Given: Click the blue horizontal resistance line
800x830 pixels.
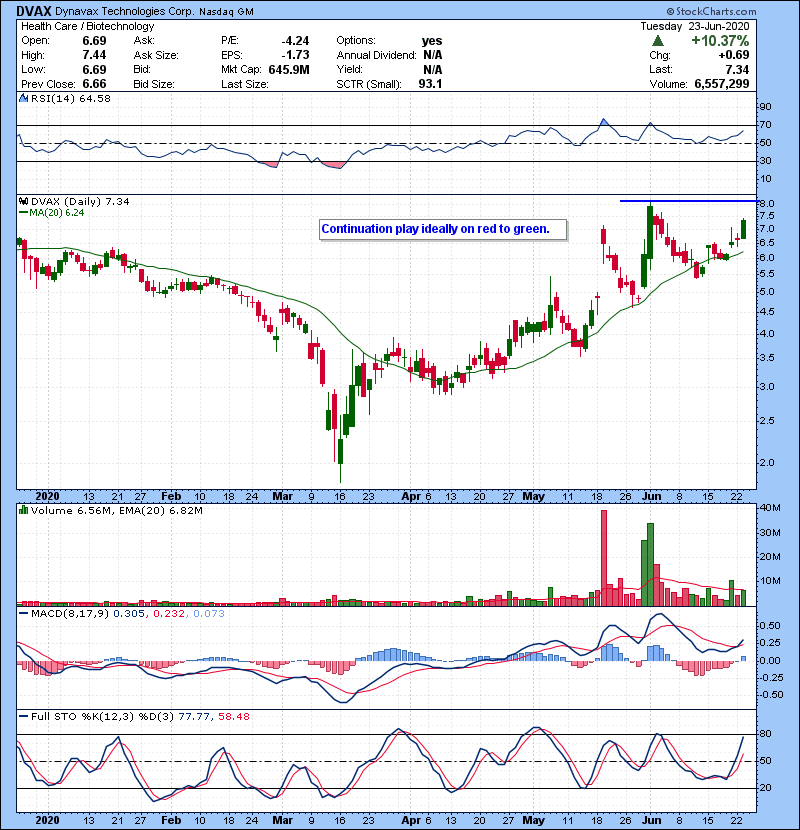Looking at the screenshot, I should click(700, 200).
